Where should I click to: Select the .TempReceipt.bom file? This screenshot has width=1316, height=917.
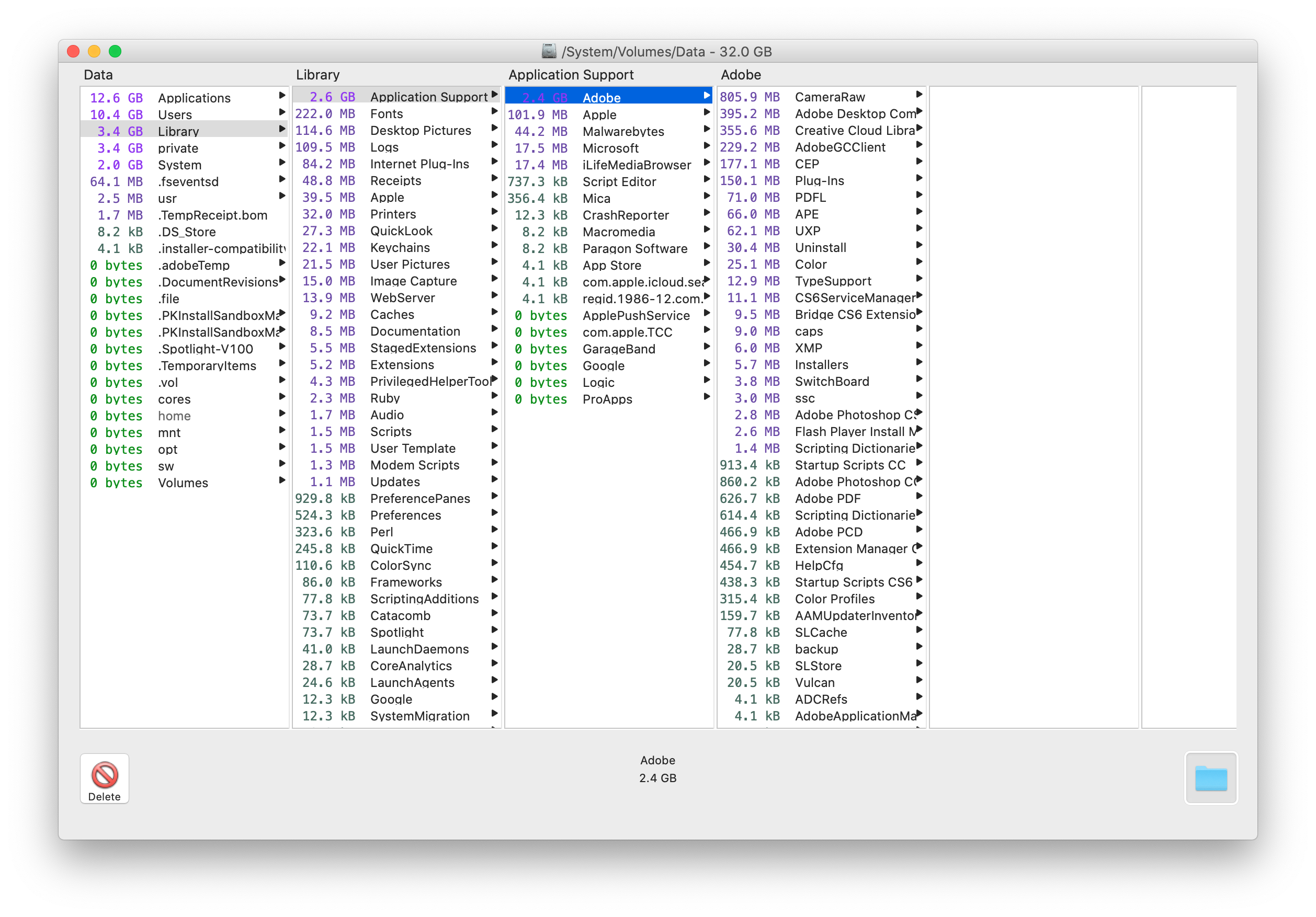click(185, 215)
